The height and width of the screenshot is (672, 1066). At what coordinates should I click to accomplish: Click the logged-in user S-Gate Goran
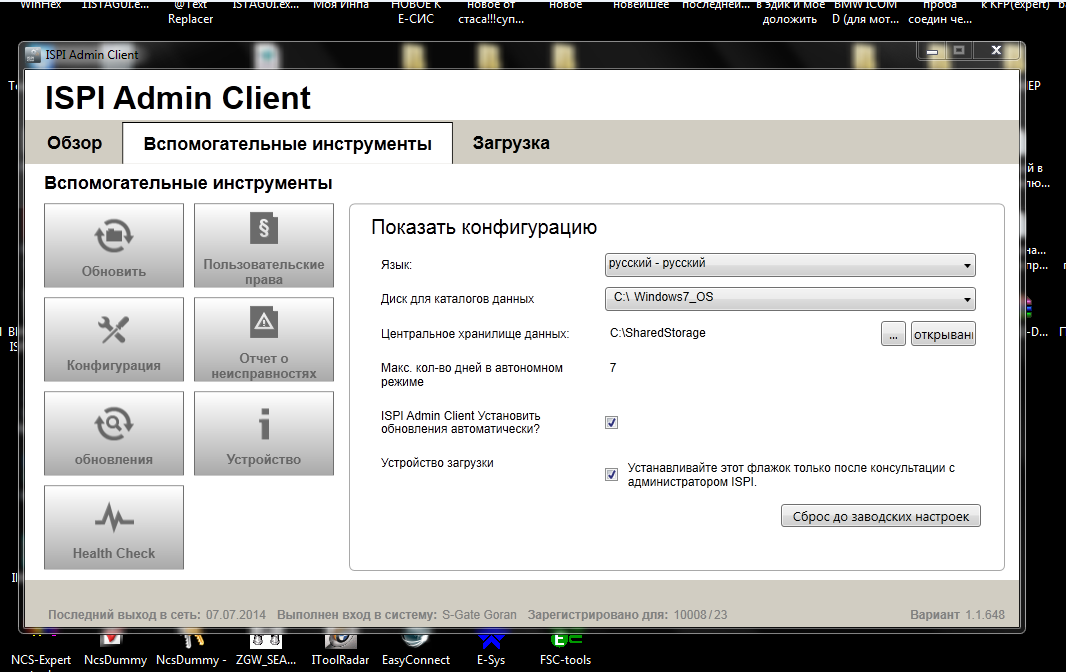coord(479,615)
